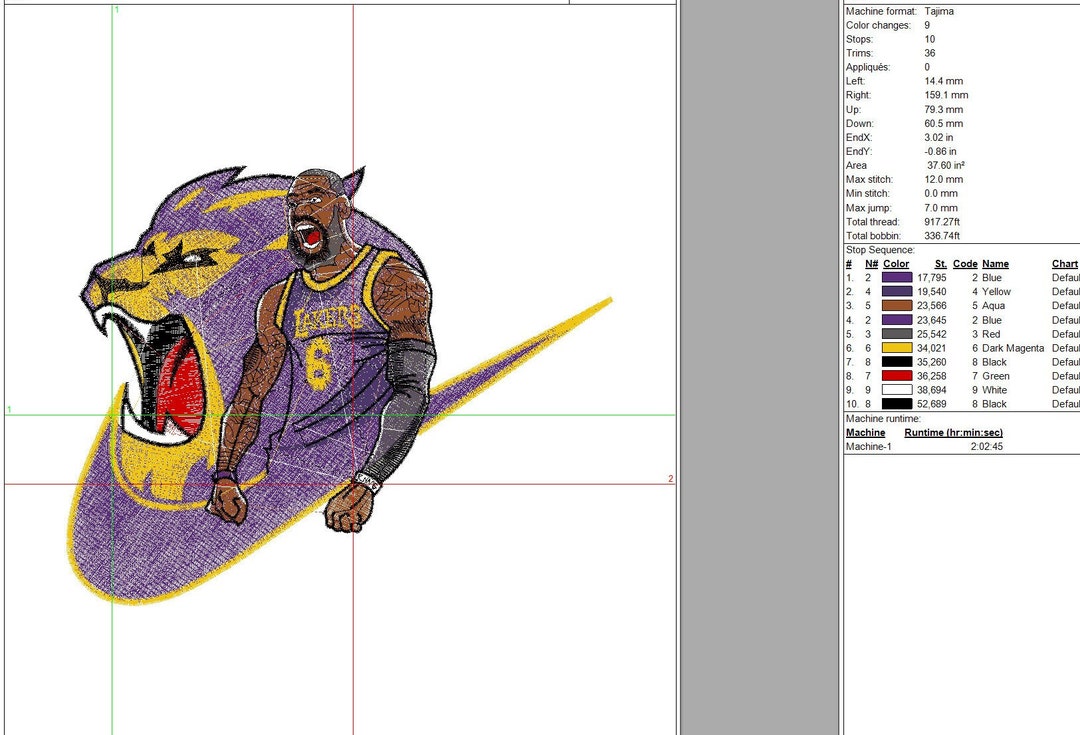
Task: Click the Code column header
Action: [x=964, y=263]
